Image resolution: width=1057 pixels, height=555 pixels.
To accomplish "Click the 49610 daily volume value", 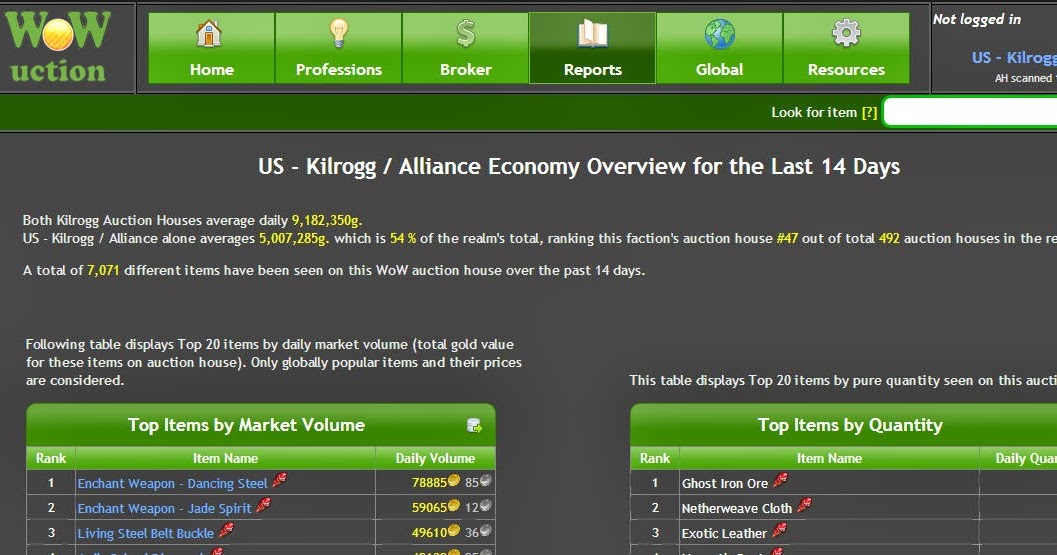I will [x=429, y=533].
